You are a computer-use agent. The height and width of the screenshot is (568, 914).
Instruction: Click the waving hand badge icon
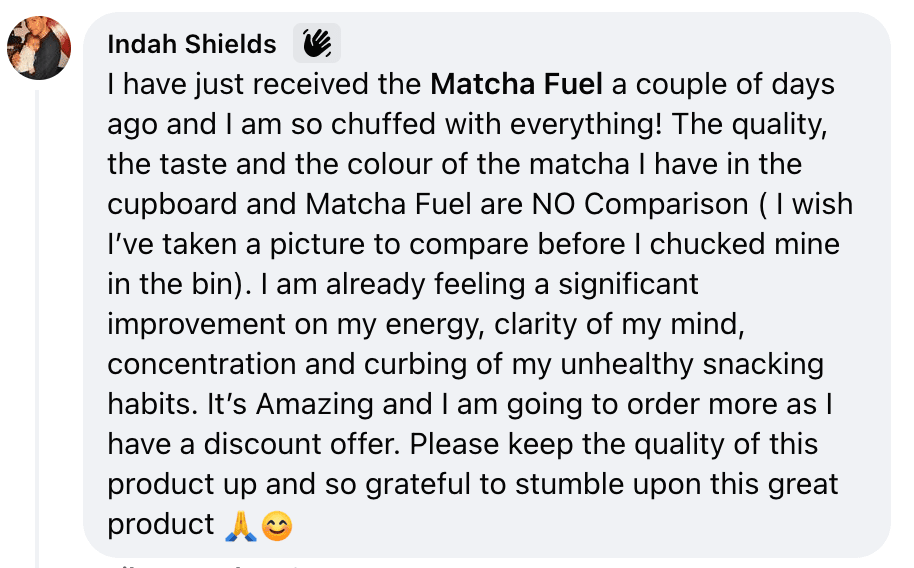[317, 43]
